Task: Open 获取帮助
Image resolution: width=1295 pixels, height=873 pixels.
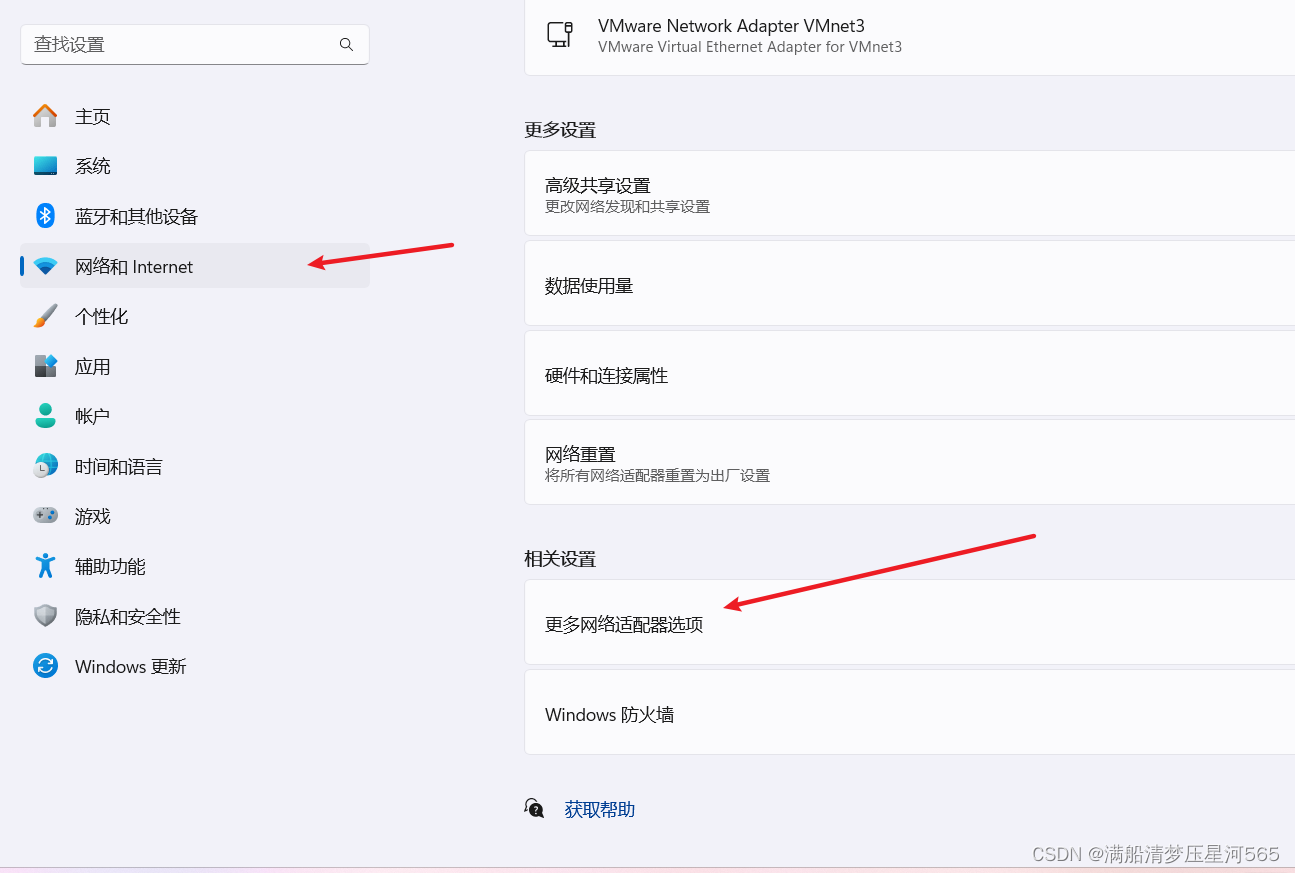Action: click(x=599, y=809)
